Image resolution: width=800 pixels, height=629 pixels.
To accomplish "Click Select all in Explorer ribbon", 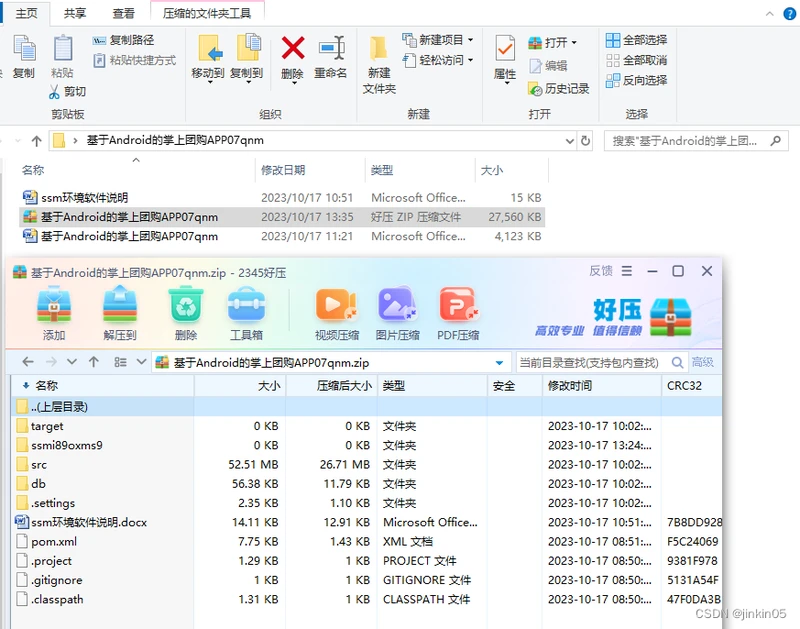I will click(636, 40).
